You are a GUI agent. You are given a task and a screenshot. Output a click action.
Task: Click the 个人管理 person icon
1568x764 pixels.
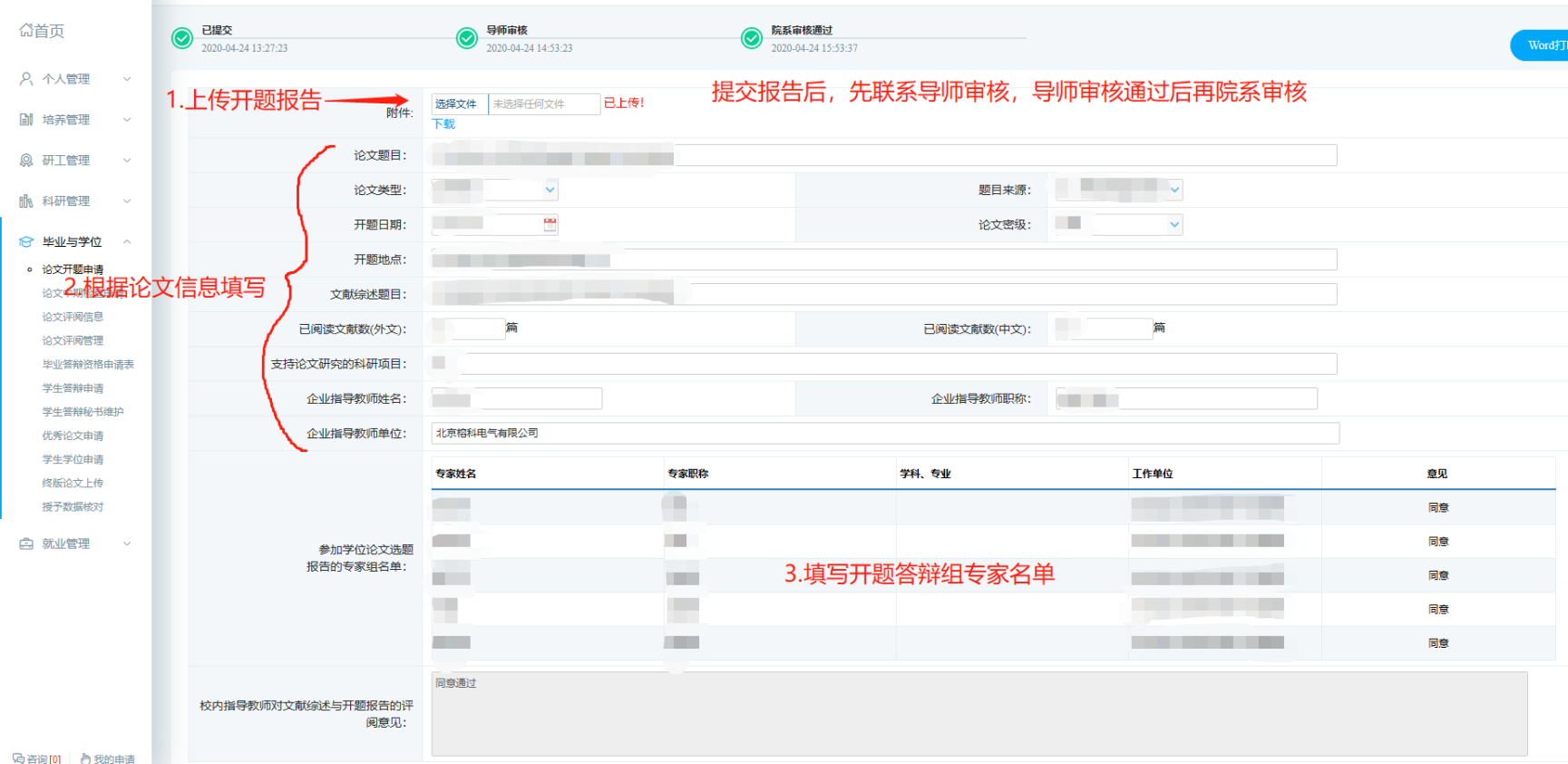[26, 79]
